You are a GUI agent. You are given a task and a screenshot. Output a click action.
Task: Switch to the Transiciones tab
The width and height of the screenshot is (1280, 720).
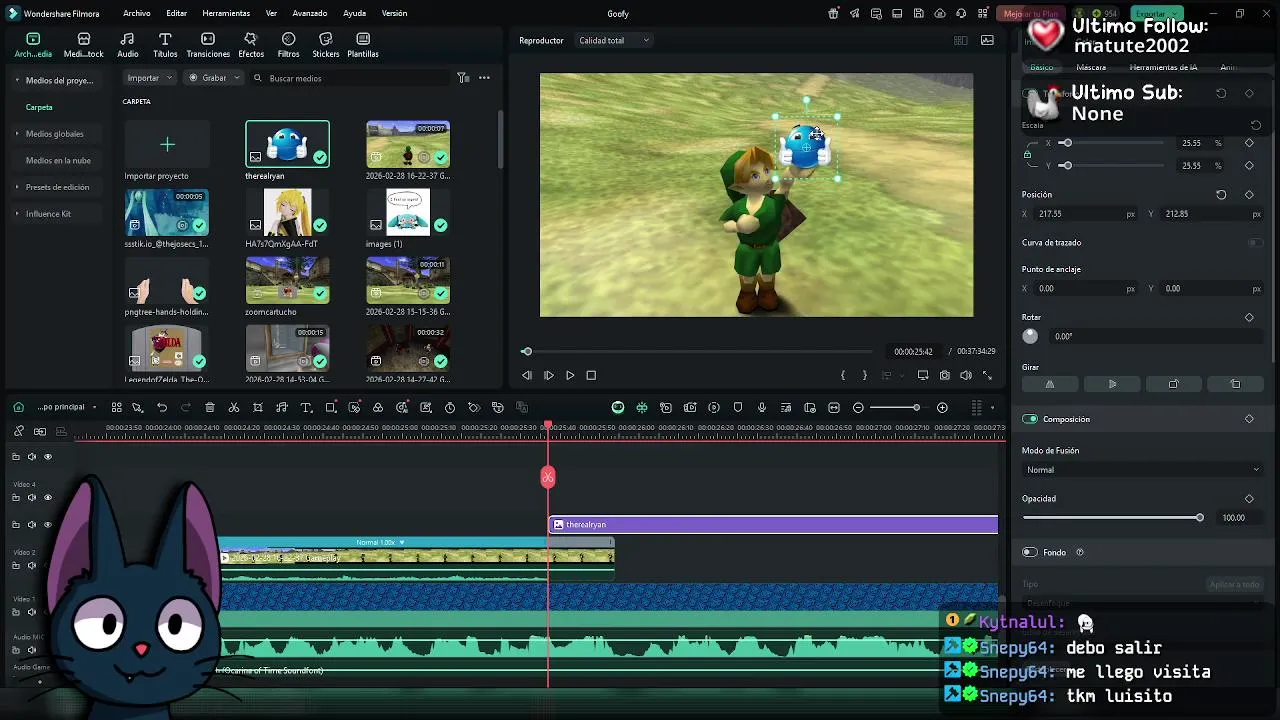tap(208, 45)
